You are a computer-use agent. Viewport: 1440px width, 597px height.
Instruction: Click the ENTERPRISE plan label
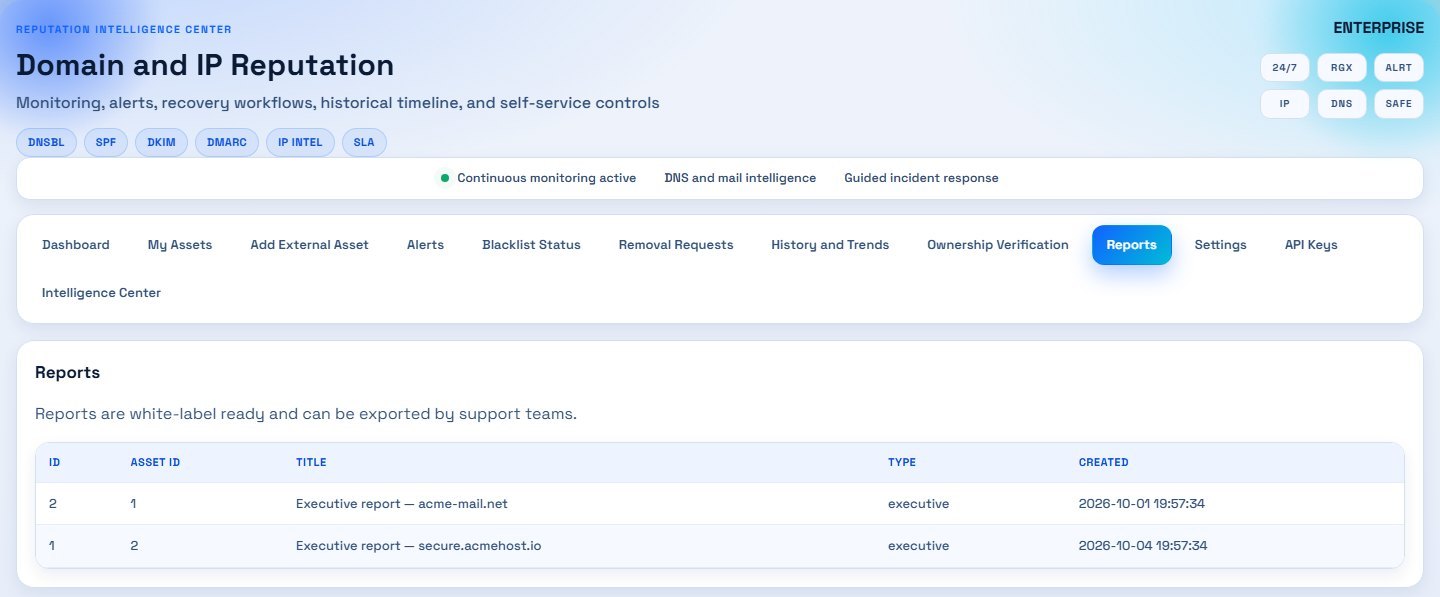(x=1378, y=28)
